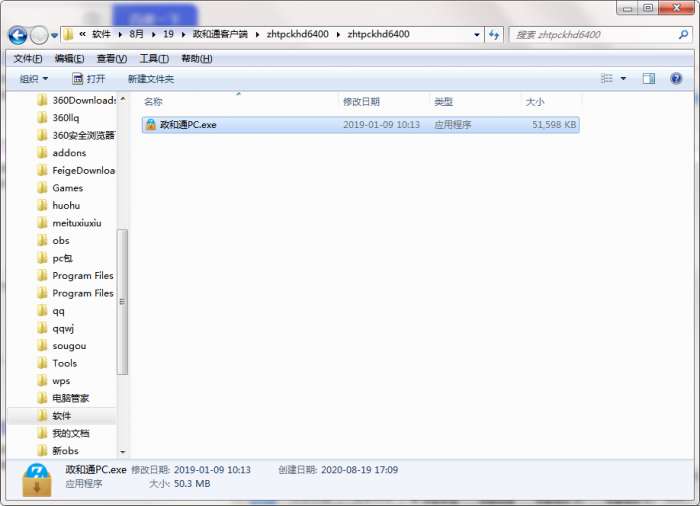Click the 打开 toolbar button
Screen dimensions: 700x506
88,79
